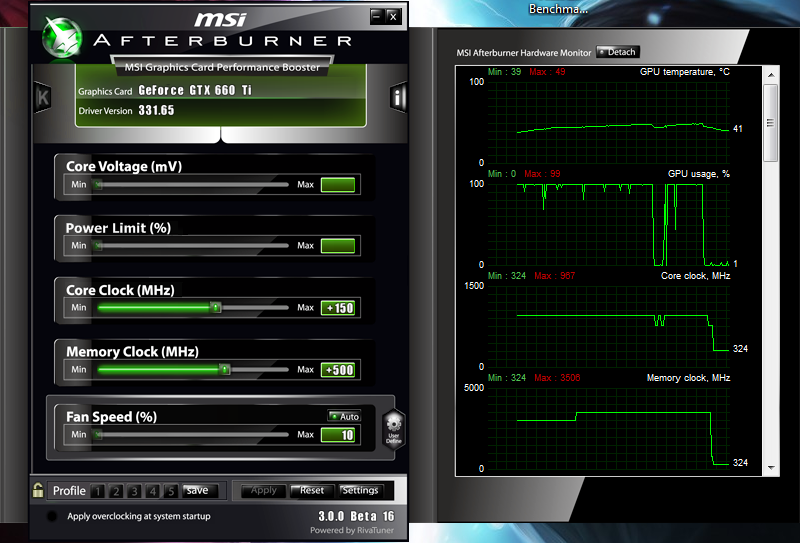Select profile slot 4

click(153, 491)
